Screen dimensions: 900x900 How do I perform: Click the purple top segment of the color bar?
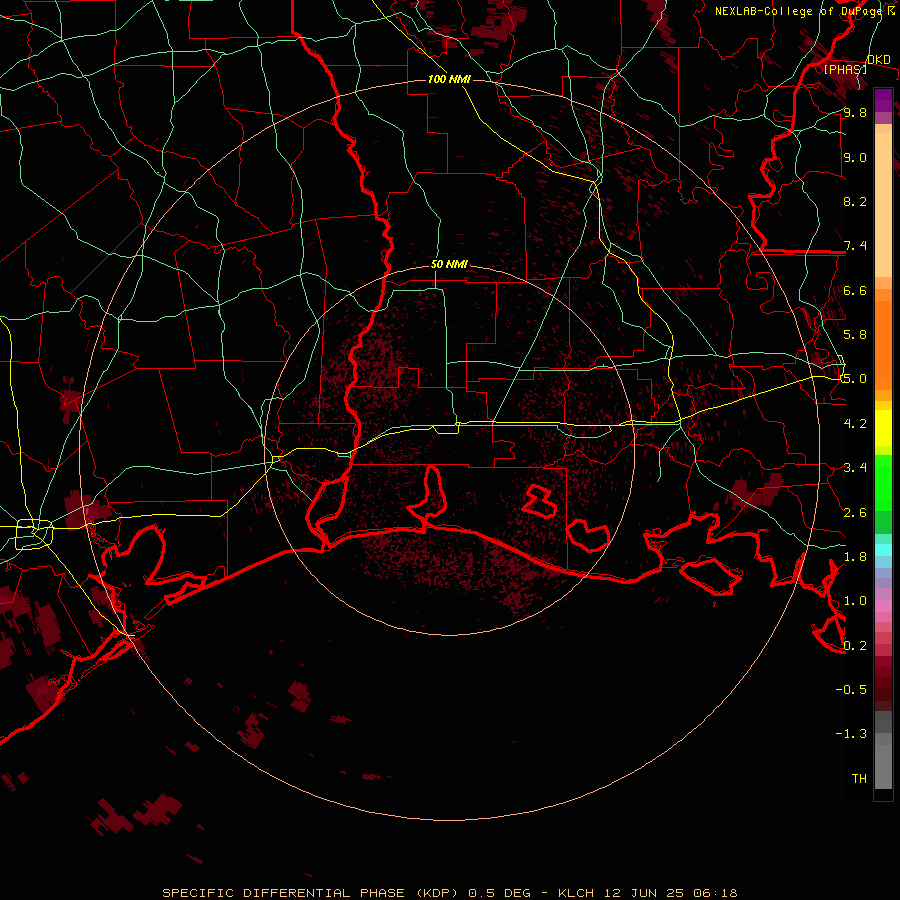coord(883,100)
